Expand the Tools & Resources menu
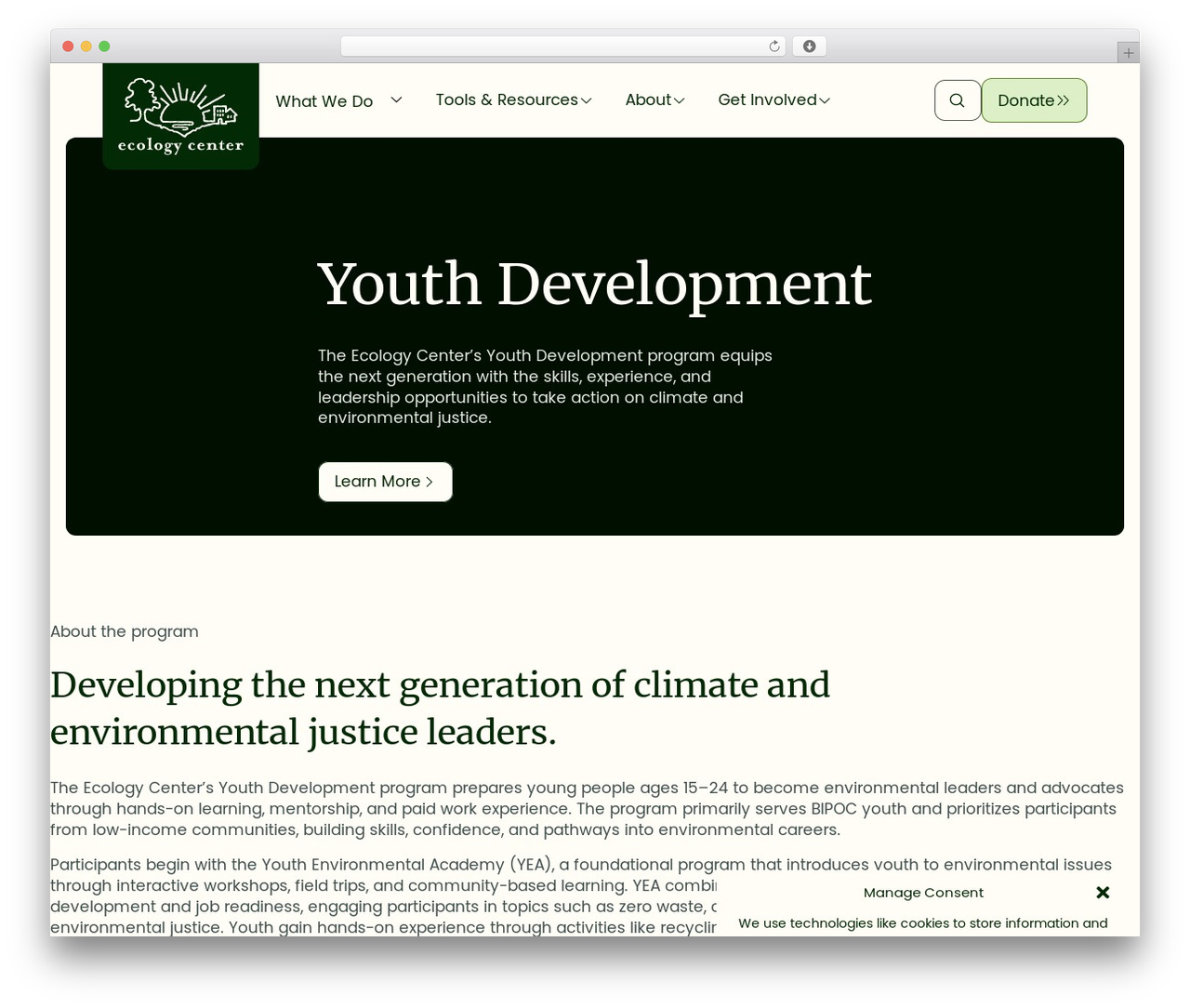The height and width of the screenshot is (1008, 1190). [x=513, y=99]
